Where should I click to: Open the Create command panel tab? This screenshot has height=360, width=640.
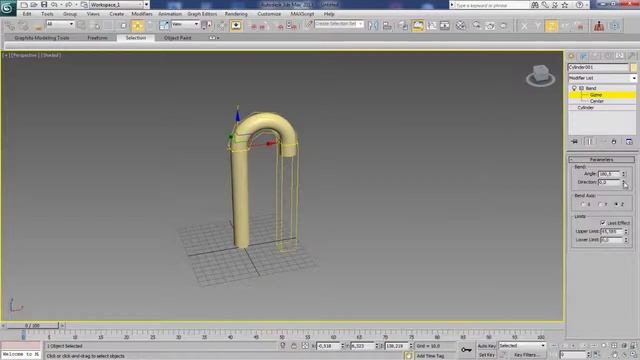[571, 56]
